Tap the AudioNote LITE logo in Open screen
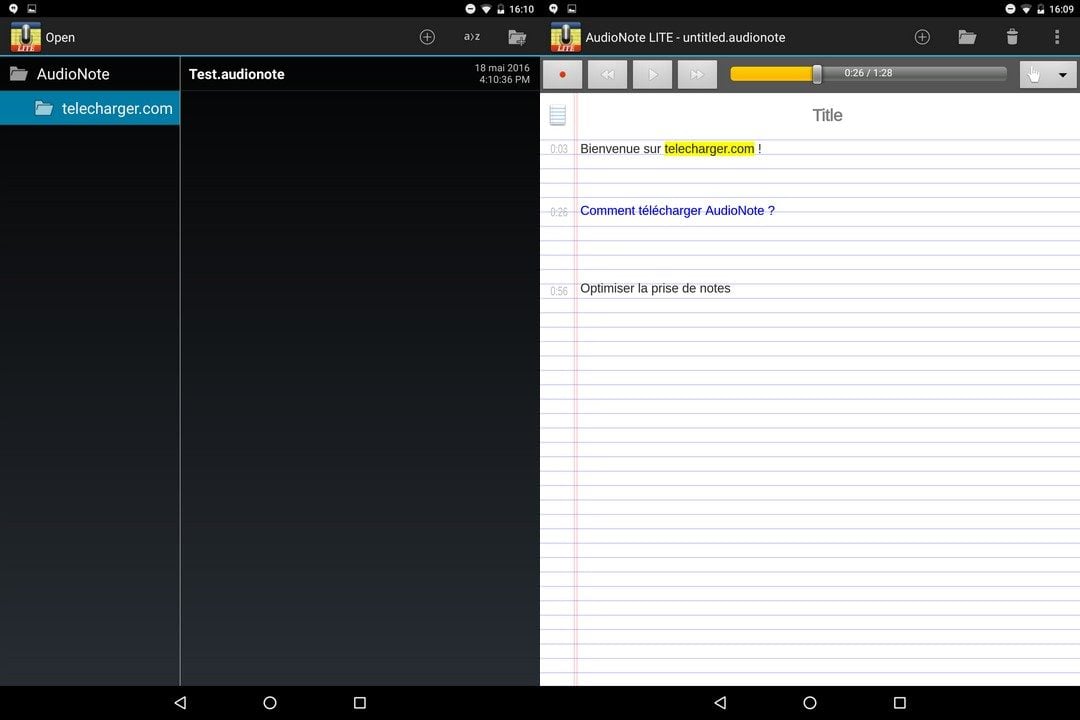1080x720 pixels. pyautogui.click(x=25, y=37)
